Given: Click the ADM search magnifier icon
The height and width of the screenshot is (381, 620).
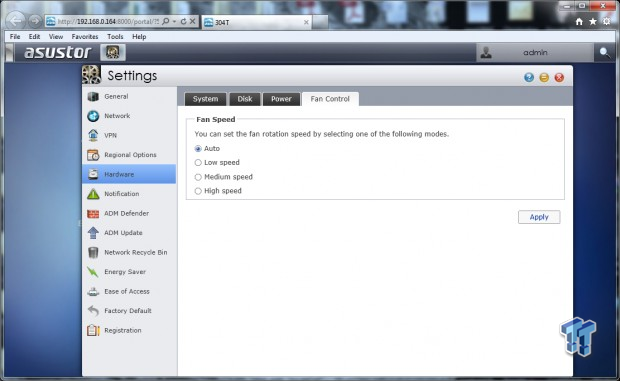Looking at the screenshot, I should pyautogui.click(x=605, y=52).
